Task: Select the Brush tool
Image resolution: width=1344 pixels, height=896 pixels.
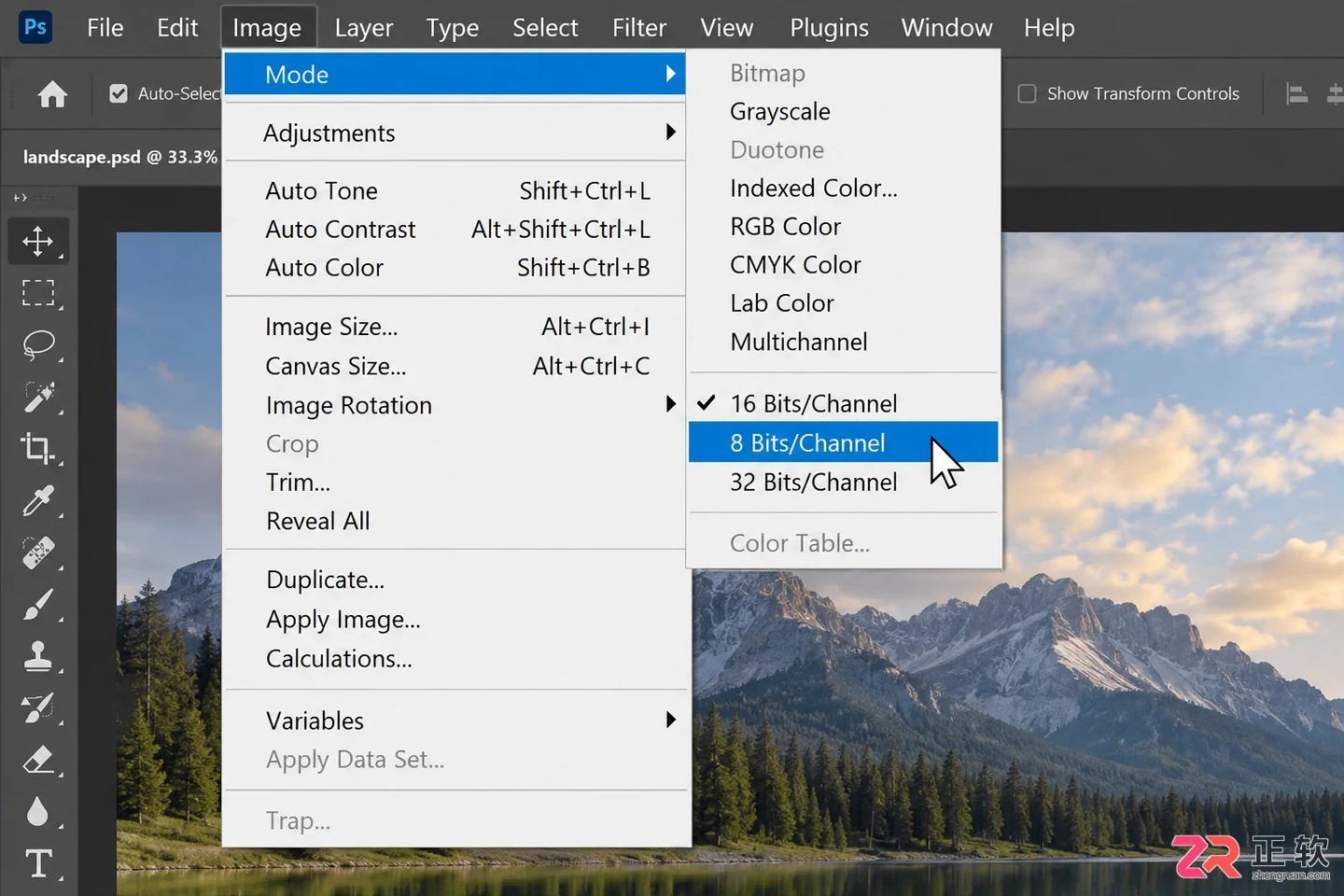Action: (38, 605)
